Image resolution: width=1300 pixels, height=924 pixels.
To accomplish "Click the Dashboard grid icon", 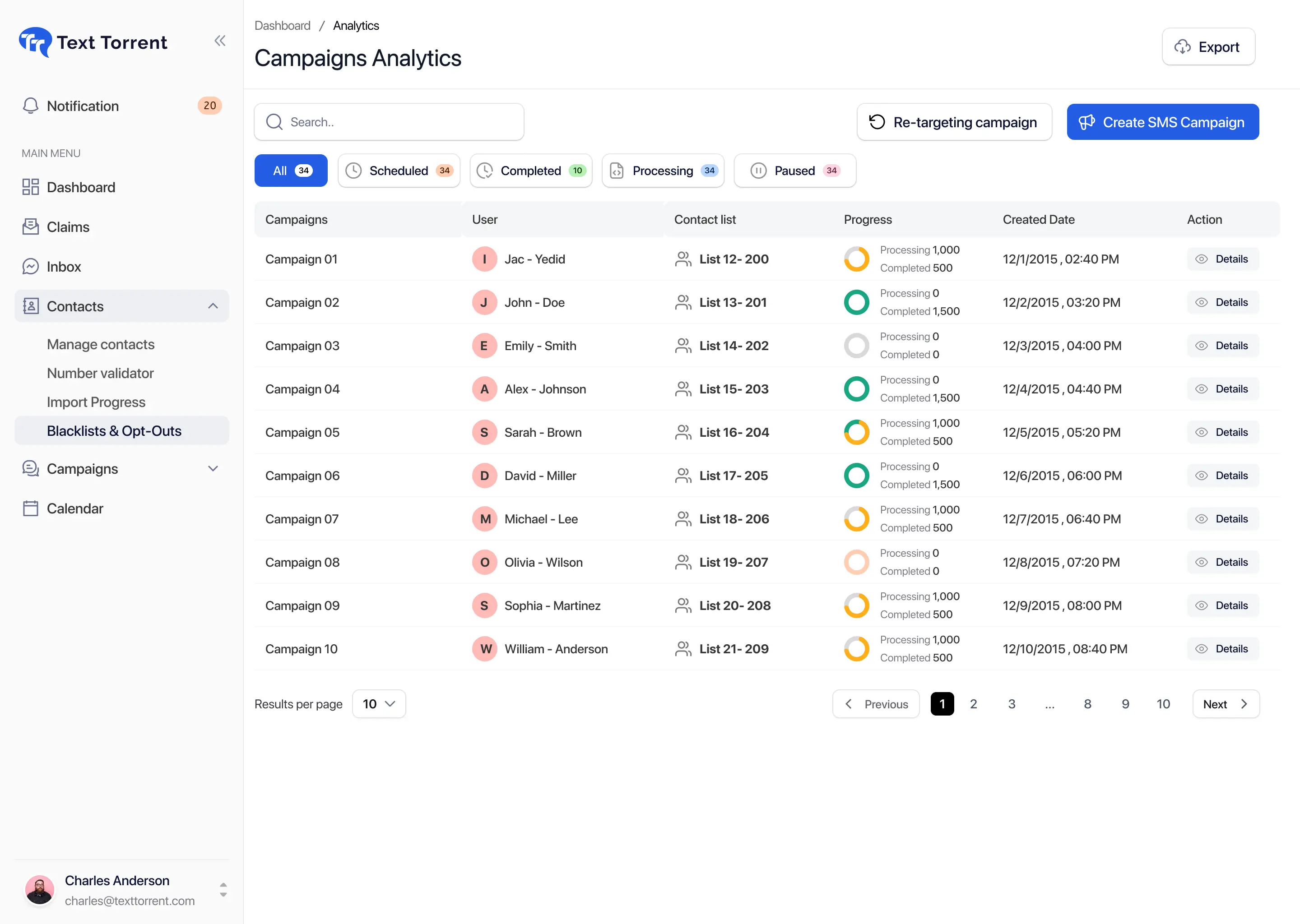I will pos(31,187).
